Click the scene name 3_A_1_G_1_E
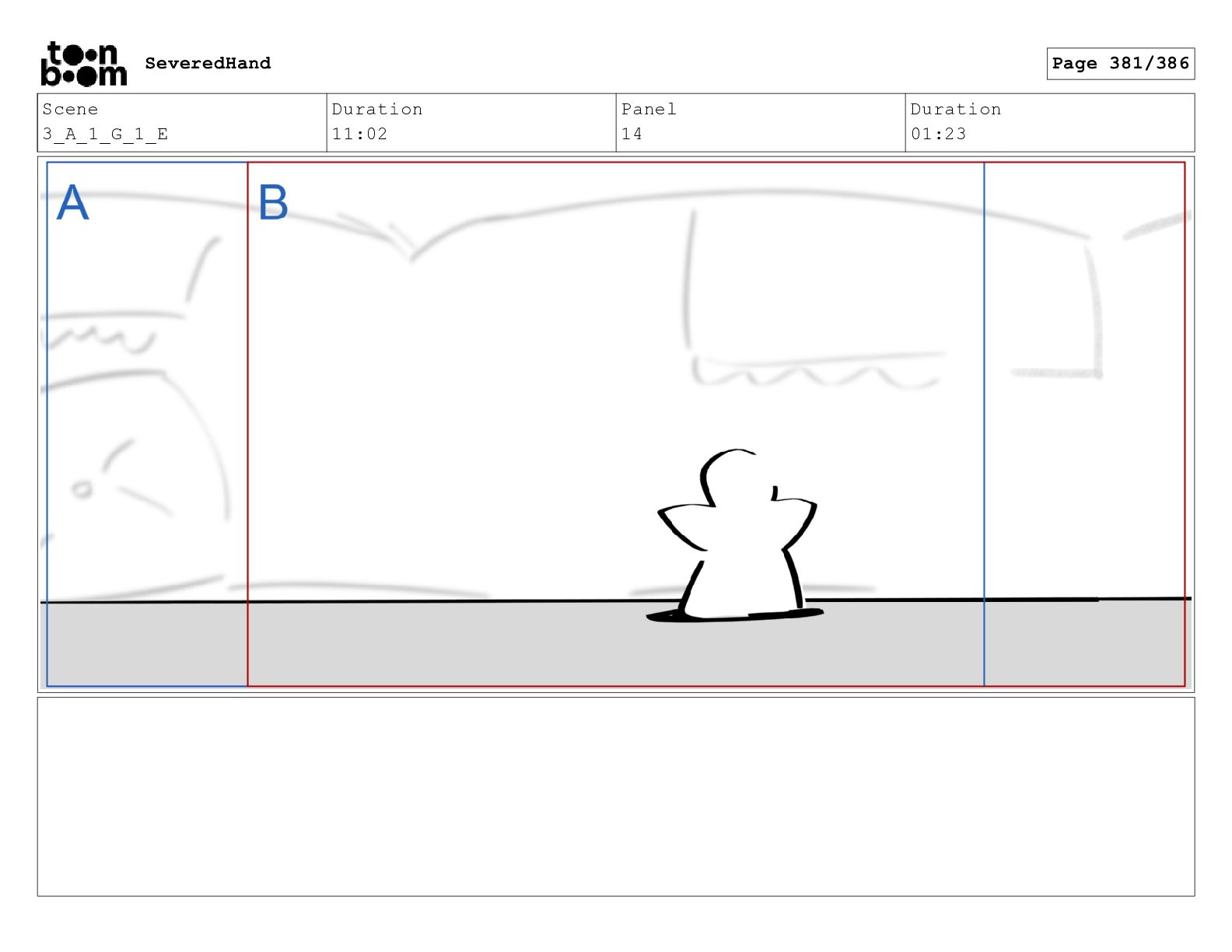 [105, 134]
